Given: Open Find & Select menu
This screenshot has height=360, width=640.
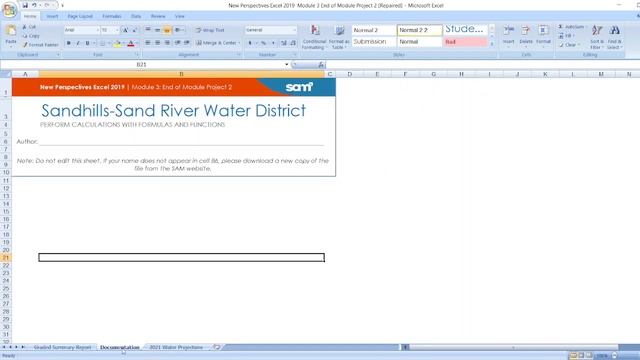Looking at the screenshot, I should point(614,37).
